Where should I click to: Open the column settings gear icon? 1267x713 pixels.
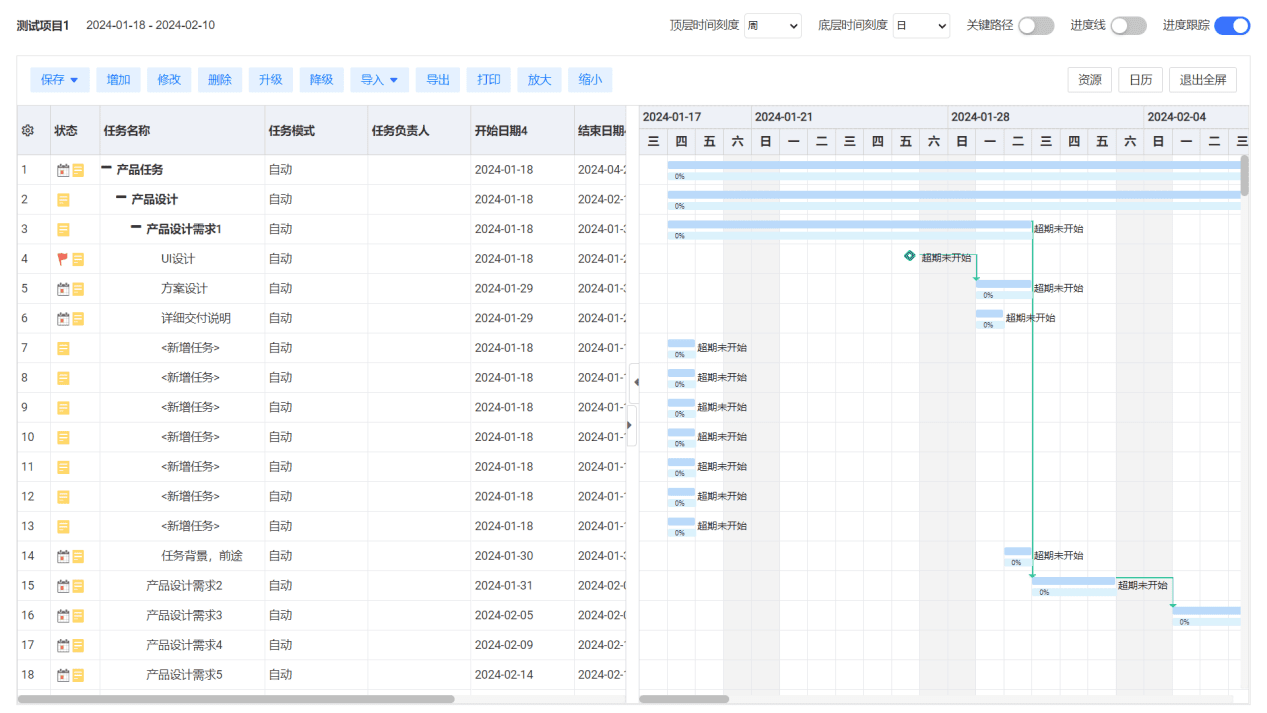(28, 131)
